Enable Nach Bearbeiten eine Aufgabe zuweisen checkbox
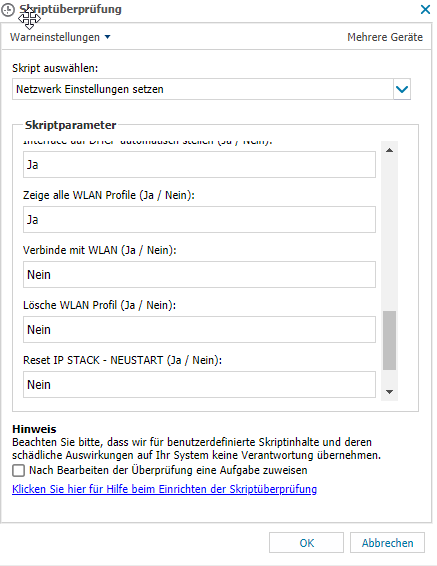 18,470
